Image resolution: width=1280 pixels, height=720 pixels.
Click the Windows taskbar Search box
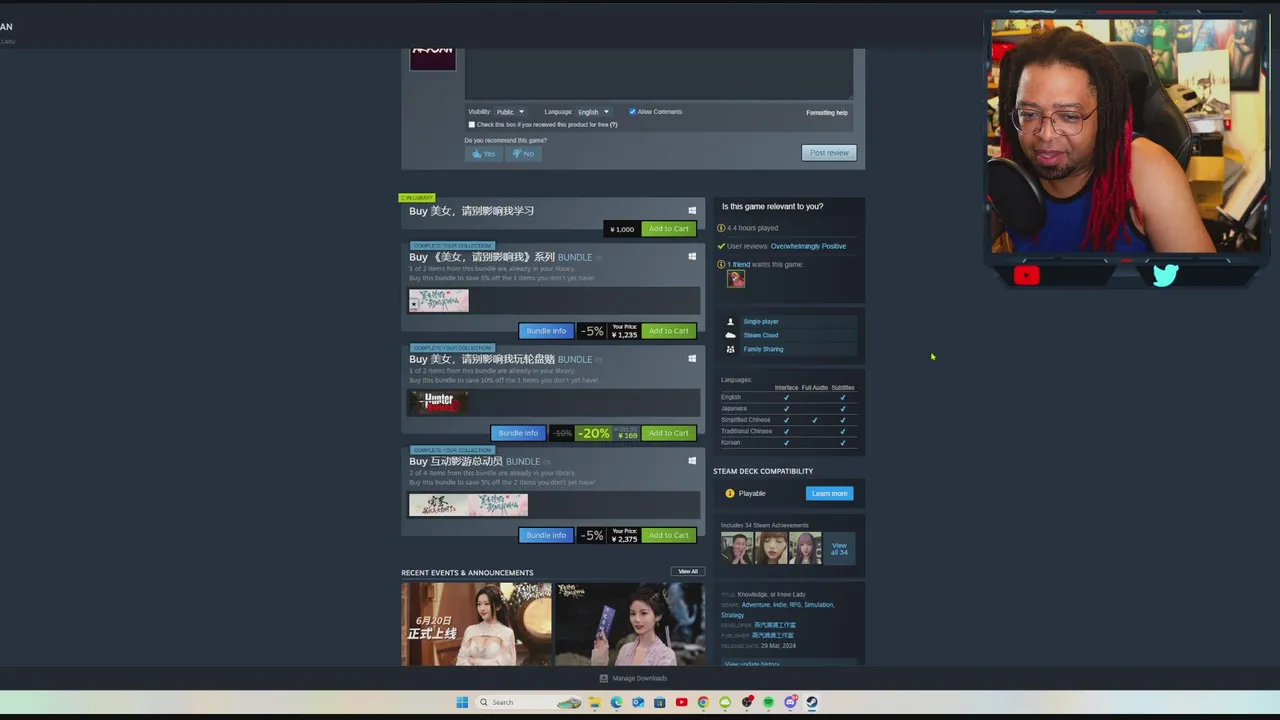[x=527, y=702]
